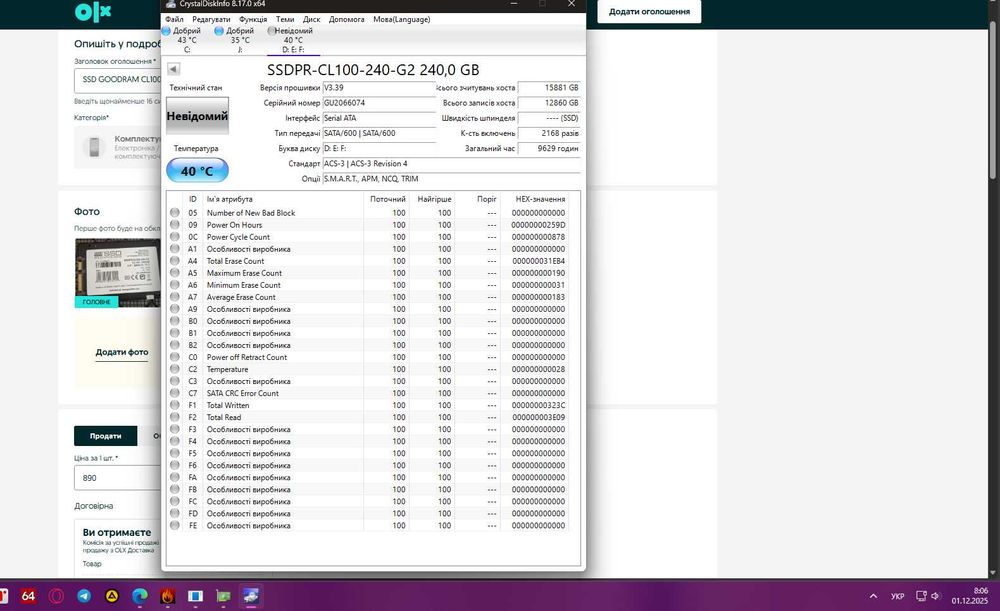Open the Допомога menu
The width and height of the screenshot is (1000, 611).
[x=346, y=19]
